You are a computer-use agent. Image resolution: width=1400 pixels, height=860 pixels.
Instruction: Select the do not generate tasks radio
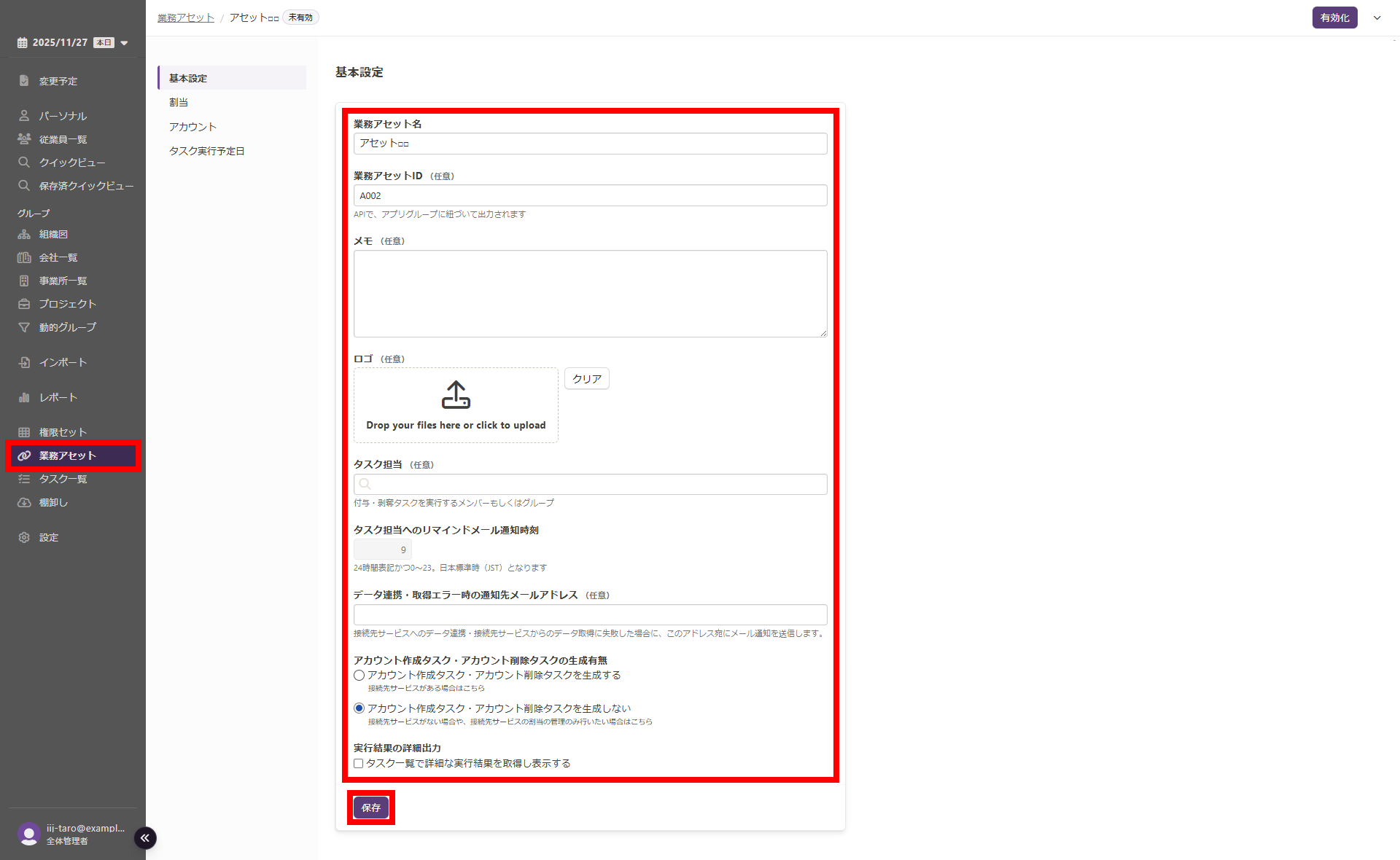[359, 708]
